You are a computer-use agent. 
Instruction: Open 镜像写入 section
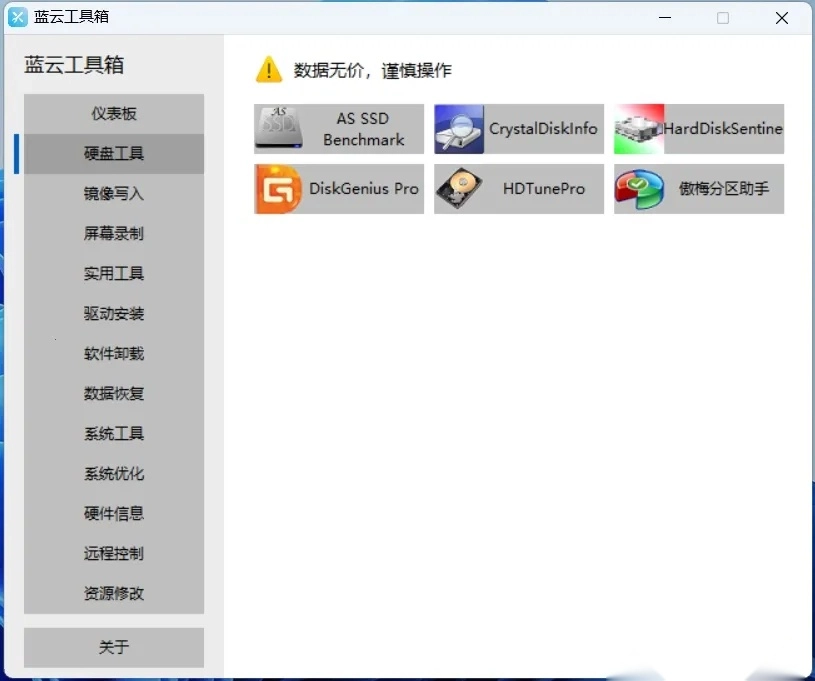(x=113, y=193)
